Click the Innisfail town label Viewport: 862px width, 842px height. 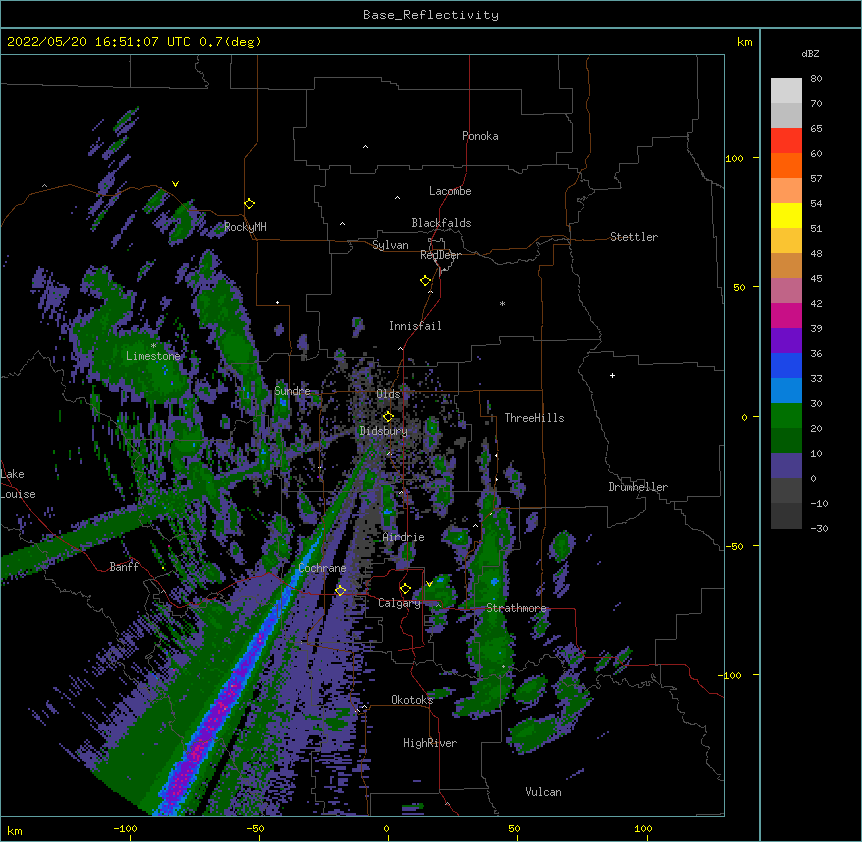[x=415, y=326]
